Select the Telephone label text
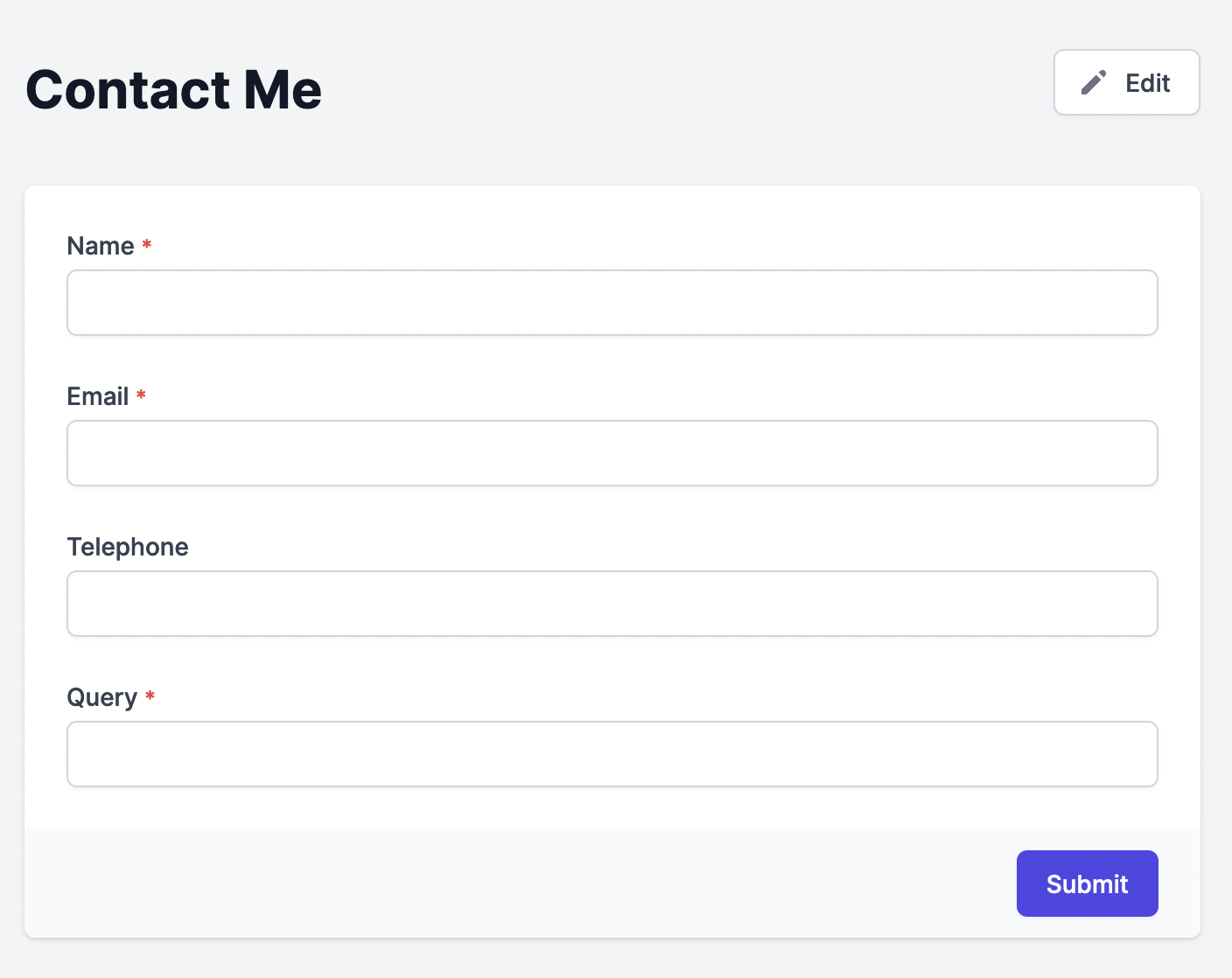 [x=128, y=547]
